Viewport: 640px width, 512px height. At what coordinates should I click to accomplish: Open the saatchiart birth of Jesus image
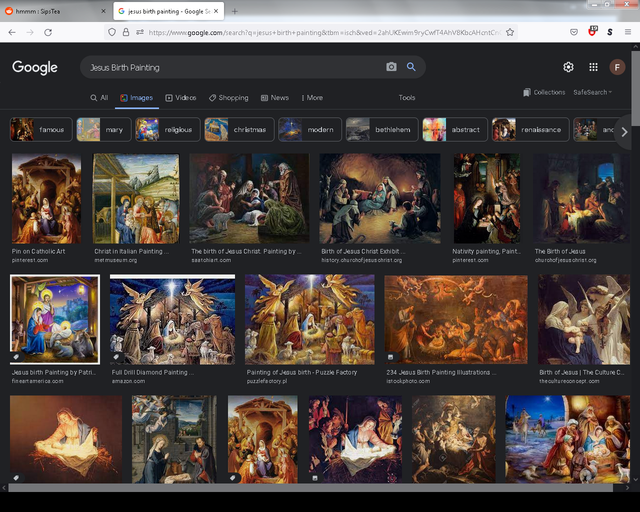(x=249, y=198)
